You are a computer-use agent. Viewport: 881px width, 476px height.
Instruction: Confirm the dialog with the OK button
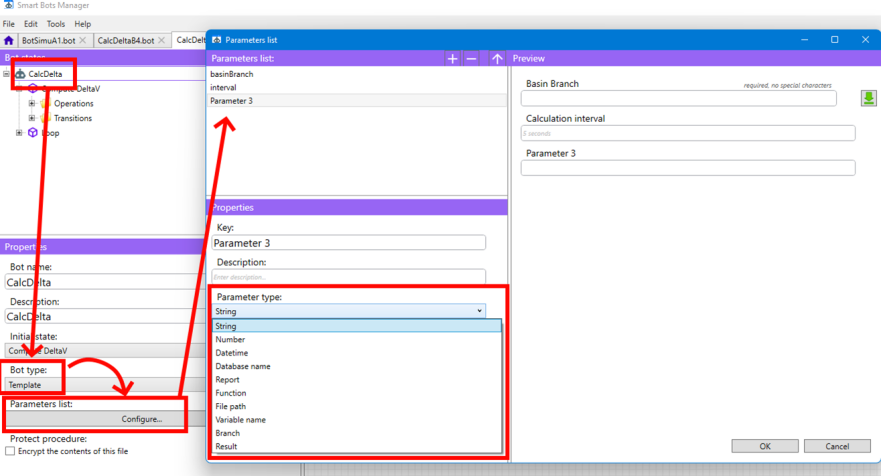coord(764,446)
